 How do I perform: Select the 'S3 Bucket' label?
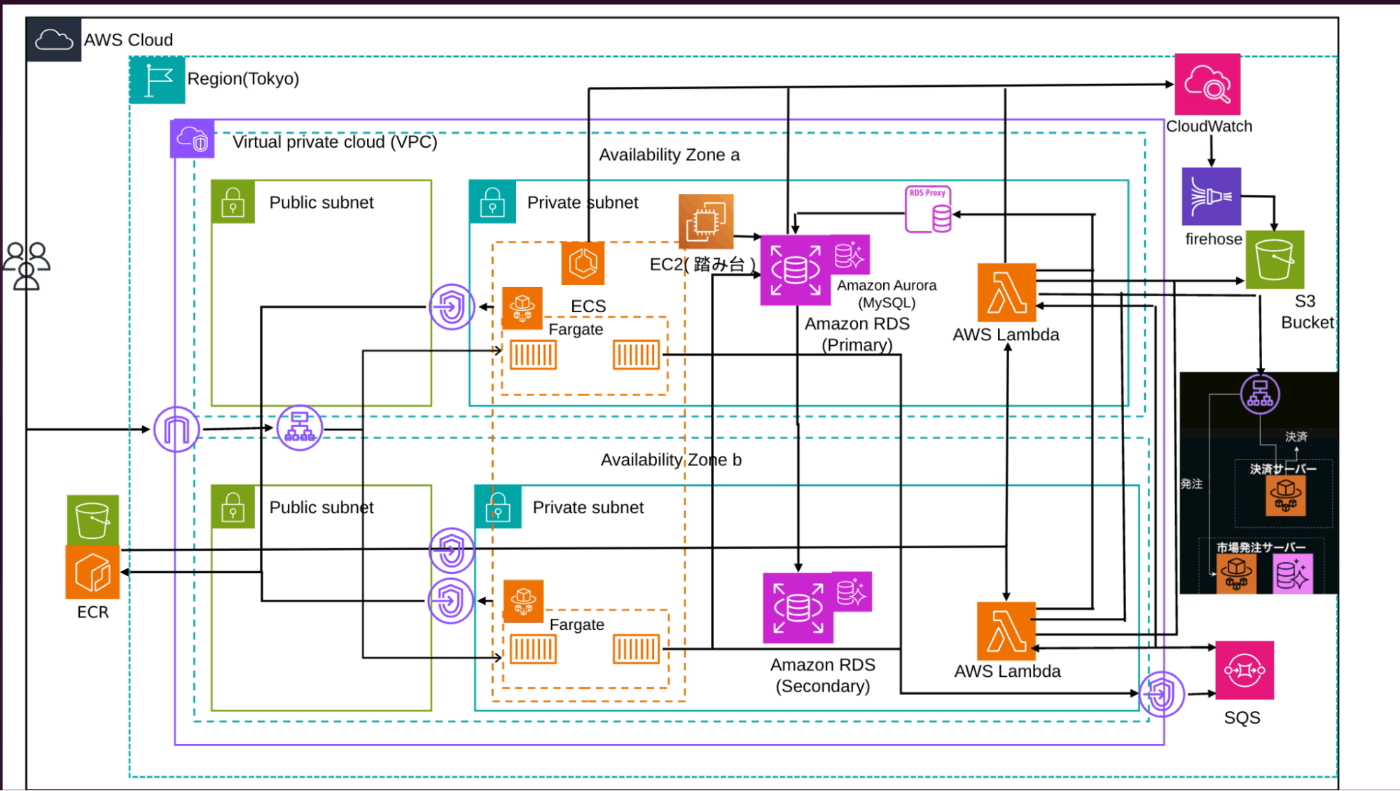[x=1307, y=313]
